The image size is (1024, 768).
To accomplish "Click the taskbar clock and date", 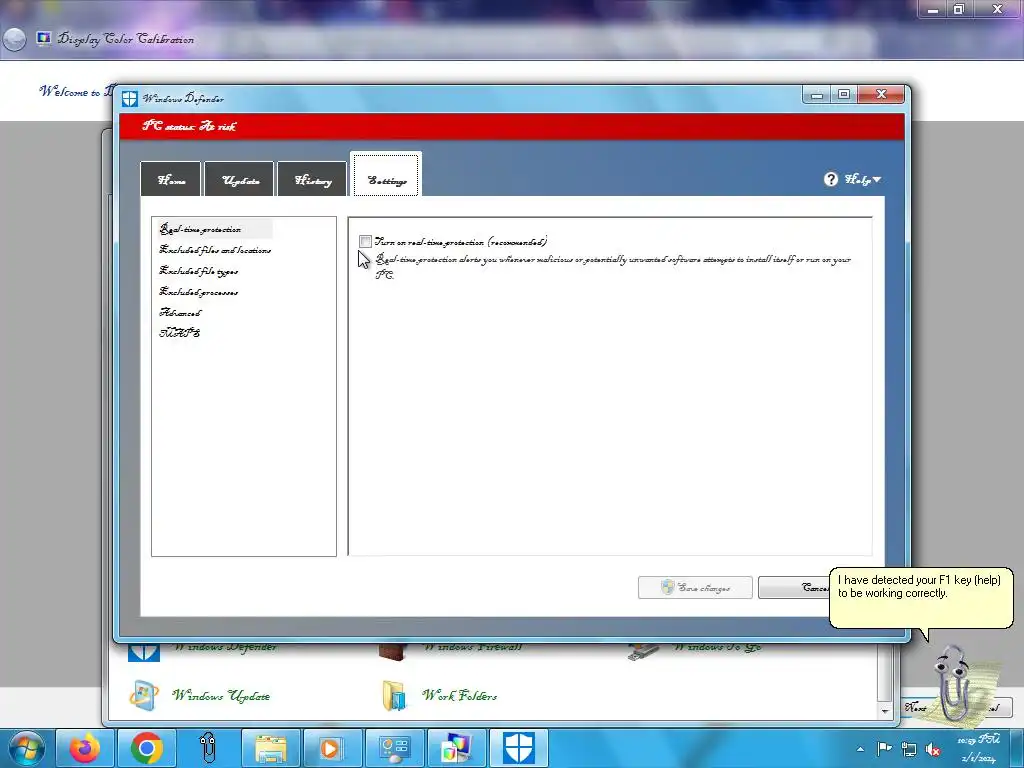I will coord(978,749).
